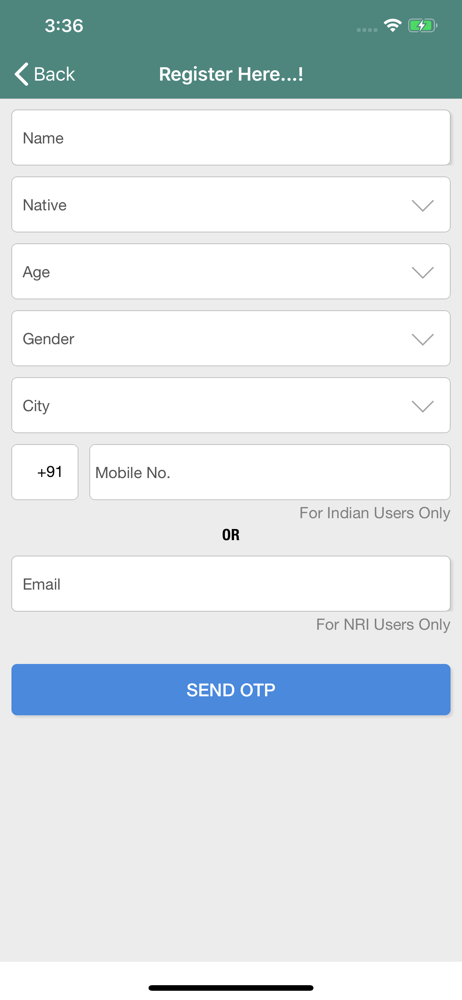Open the Native dropdown

(231, 205)
